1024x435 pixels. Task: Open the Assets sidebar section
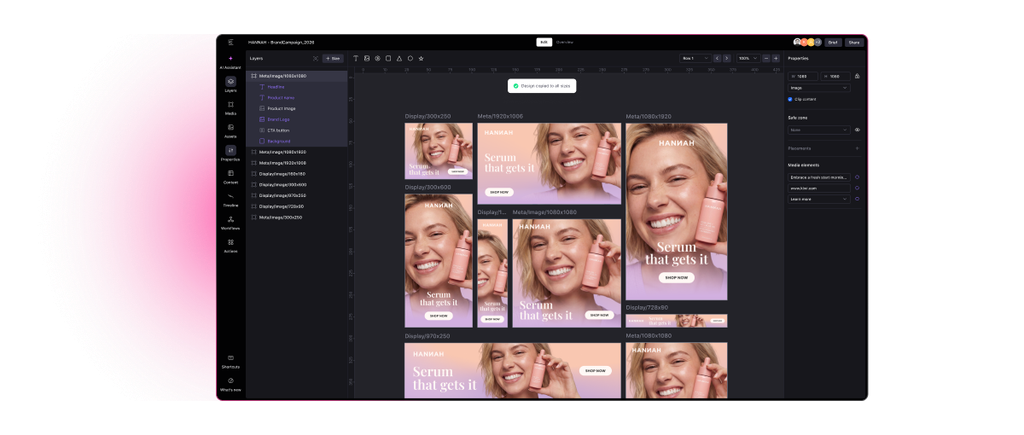(x=231, y=130)
